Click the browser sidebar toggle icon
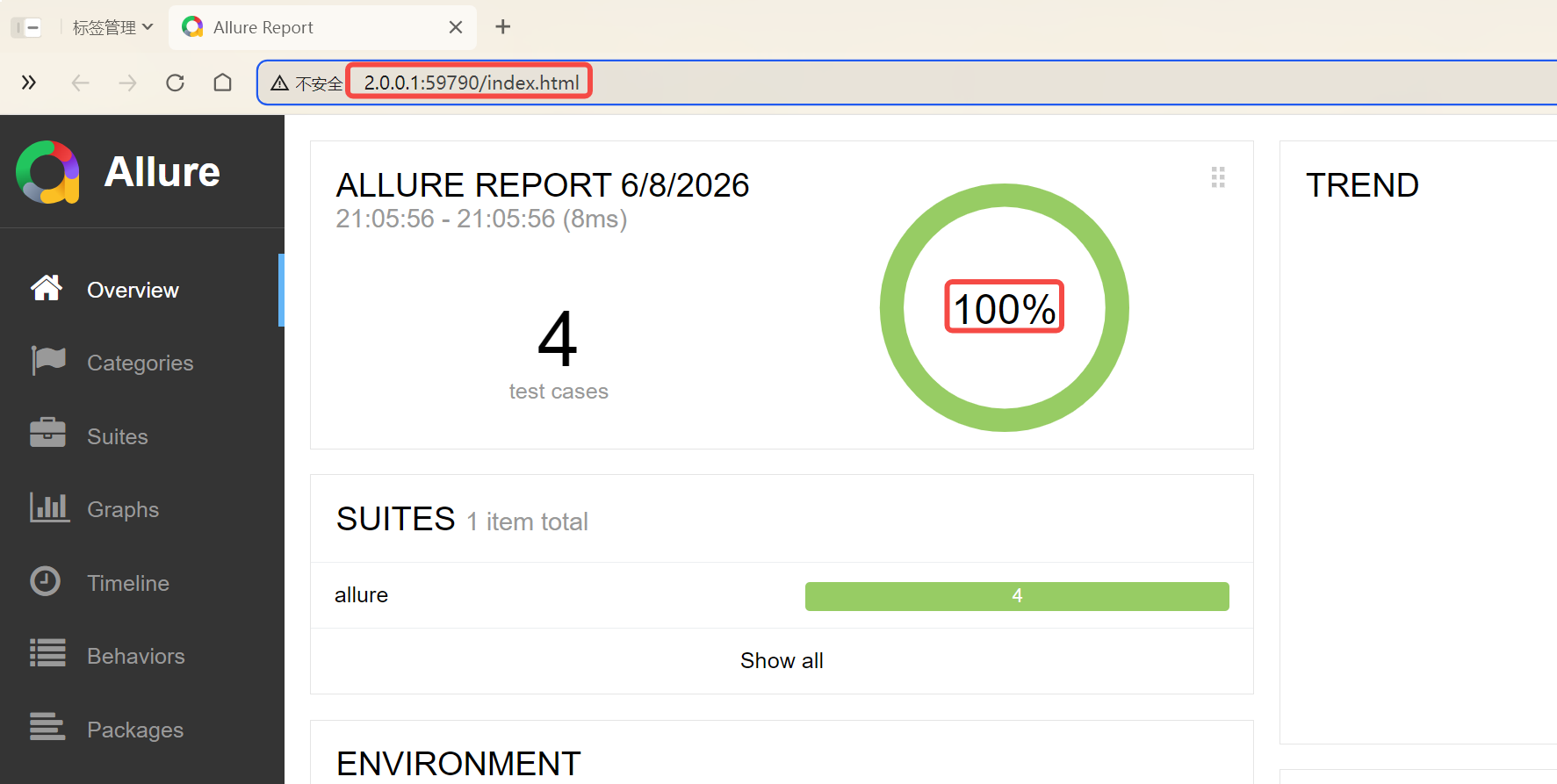The height and width of the screenshot is (784, 1557). pos(26,27)
